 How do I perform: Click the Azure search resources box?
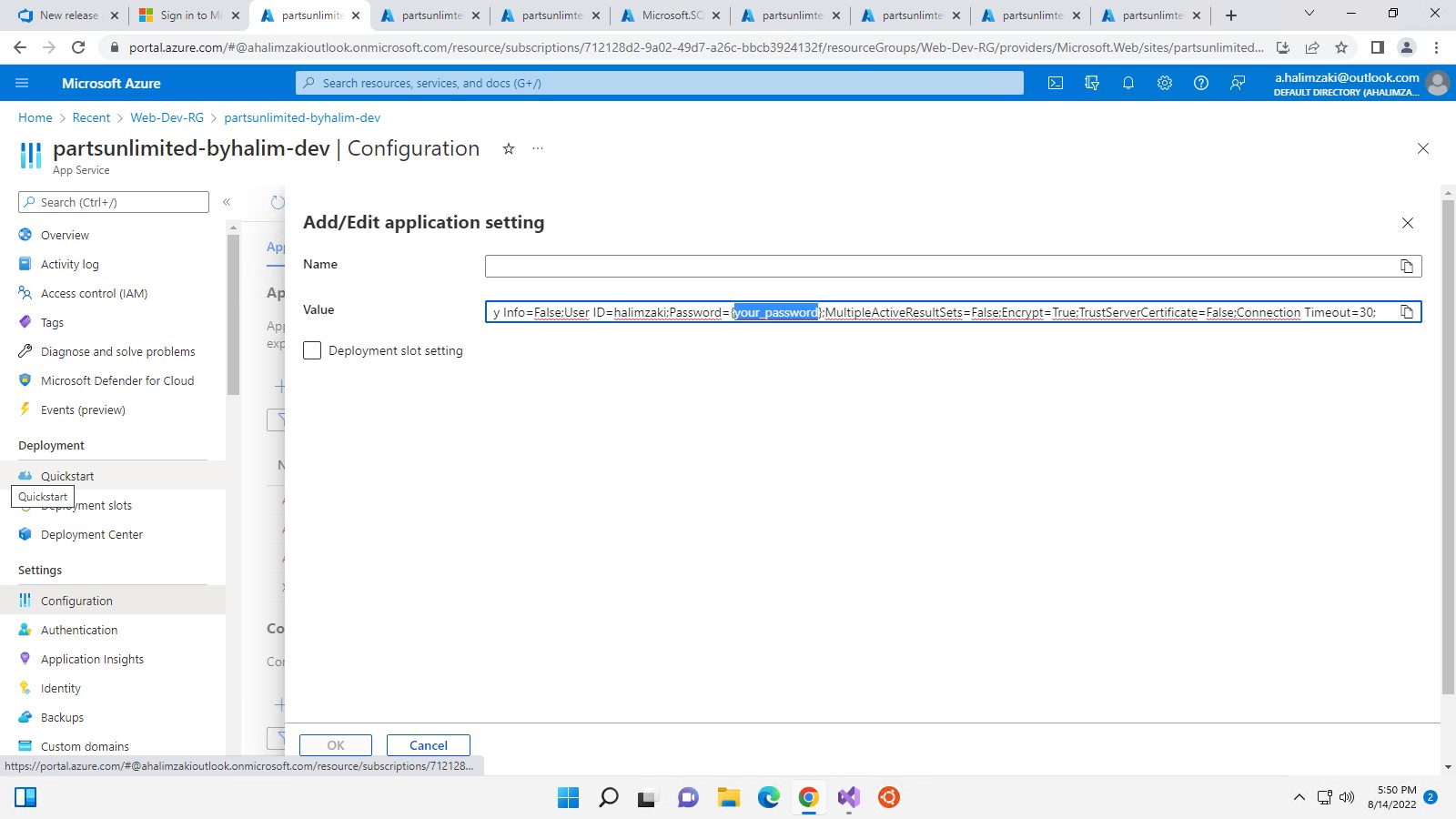coord(660,83)
